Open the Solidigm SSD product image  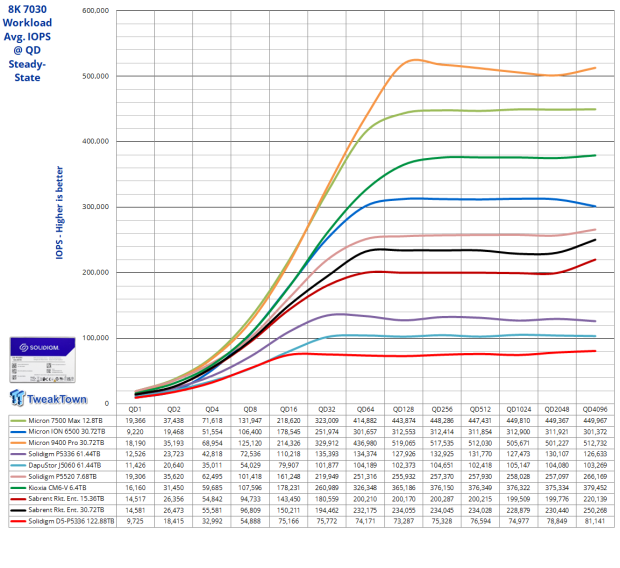click(x=42, y=360)
